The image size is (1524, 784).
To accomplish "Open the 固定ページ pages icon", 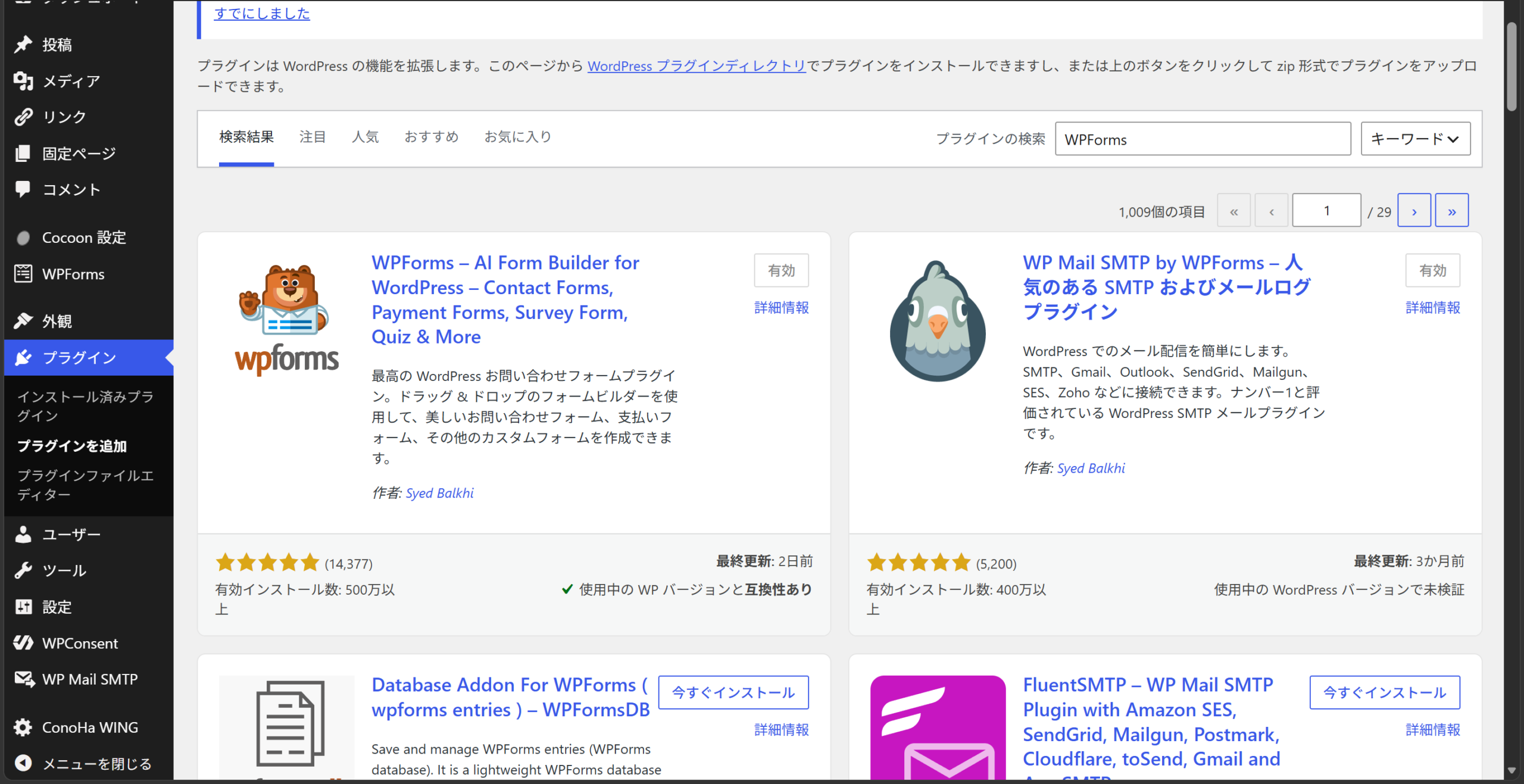I will [23, 154].
